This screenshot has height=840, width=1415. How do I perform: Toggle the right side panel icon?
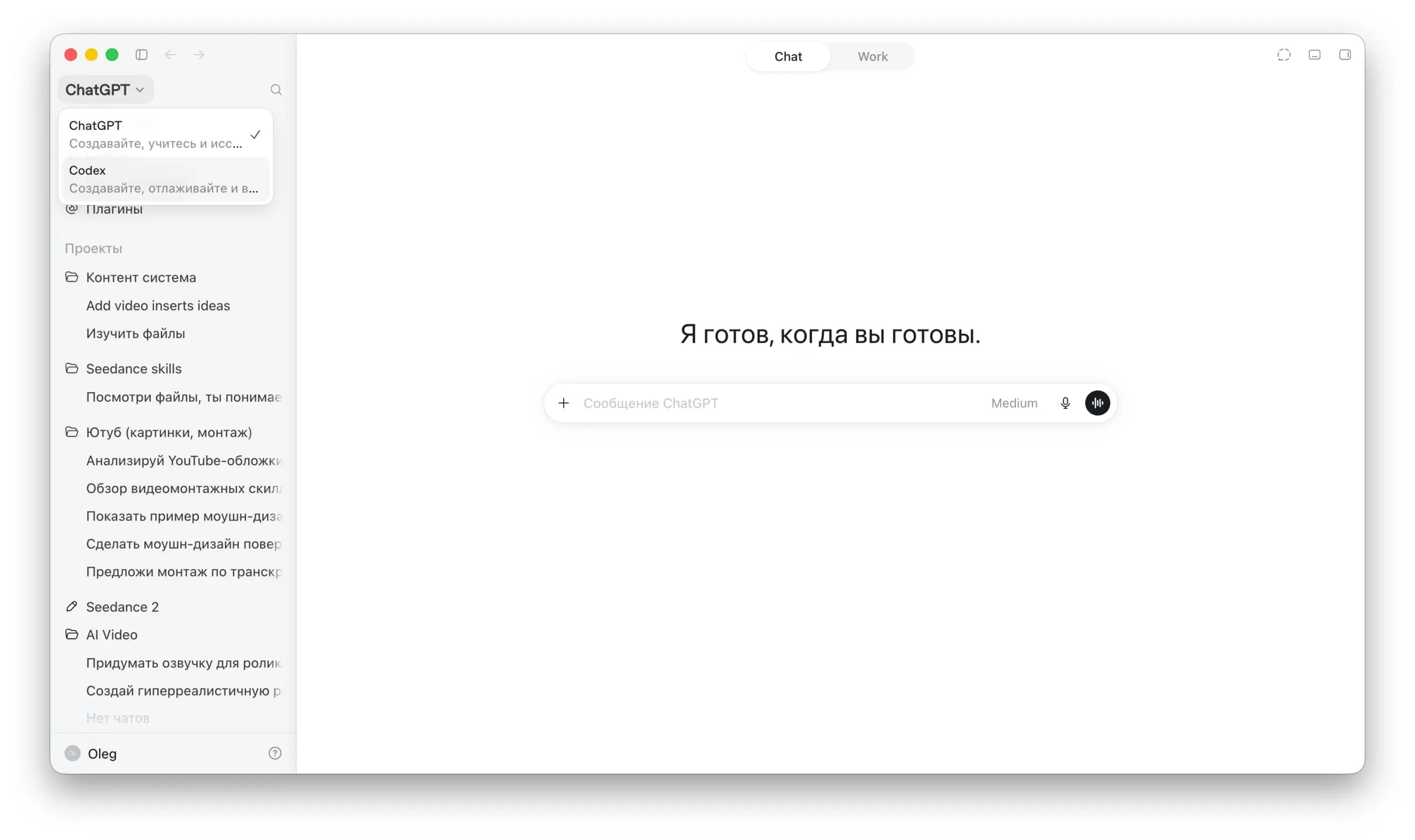pyautogui.click(x=1345, y=54)
